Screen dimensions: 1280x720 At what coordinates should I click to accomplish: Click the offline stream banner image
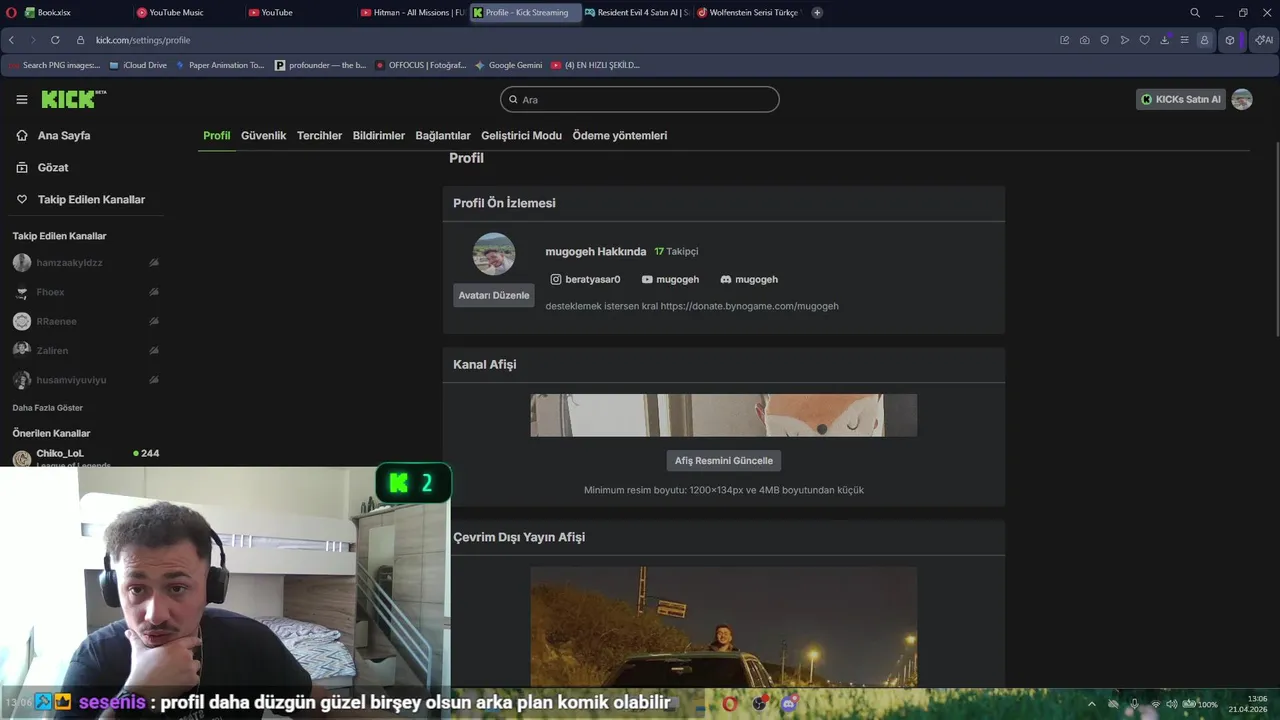(x=724, y=627)
